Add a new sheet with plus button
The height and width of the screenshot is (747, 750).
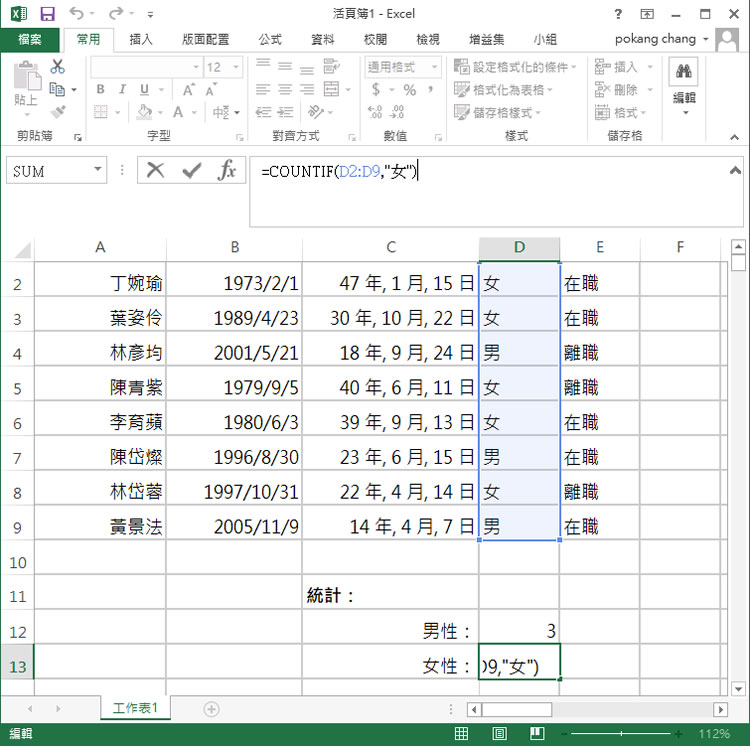[x=211, y=708]
